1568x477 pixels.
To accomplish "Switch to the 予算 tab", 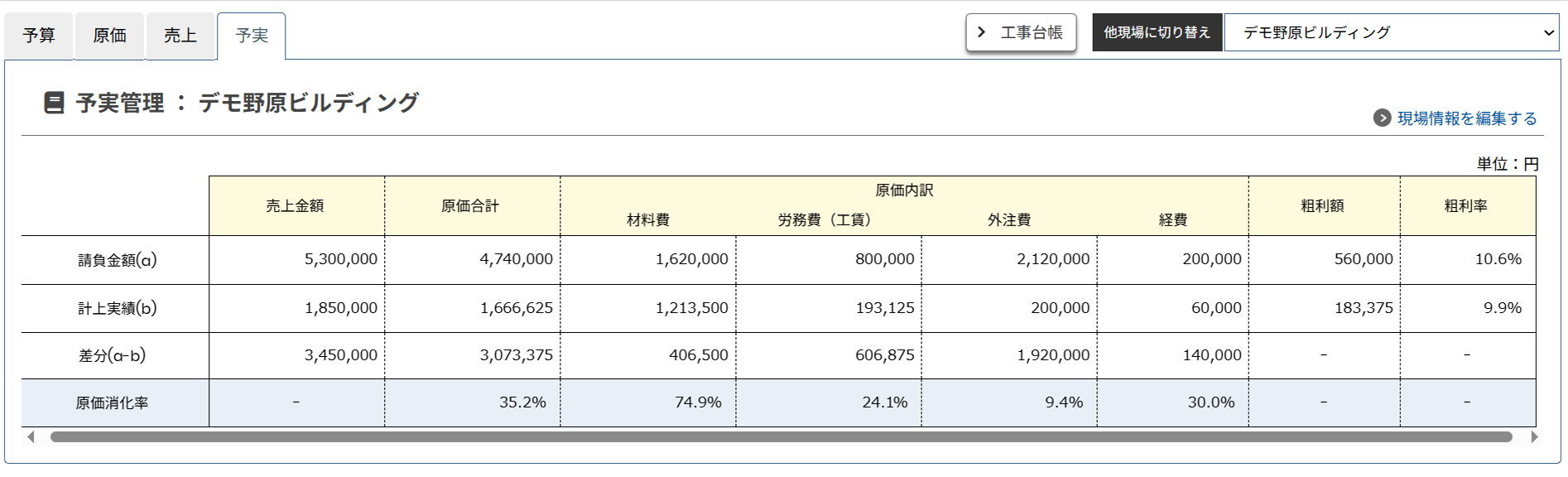I will click(39, 36).
